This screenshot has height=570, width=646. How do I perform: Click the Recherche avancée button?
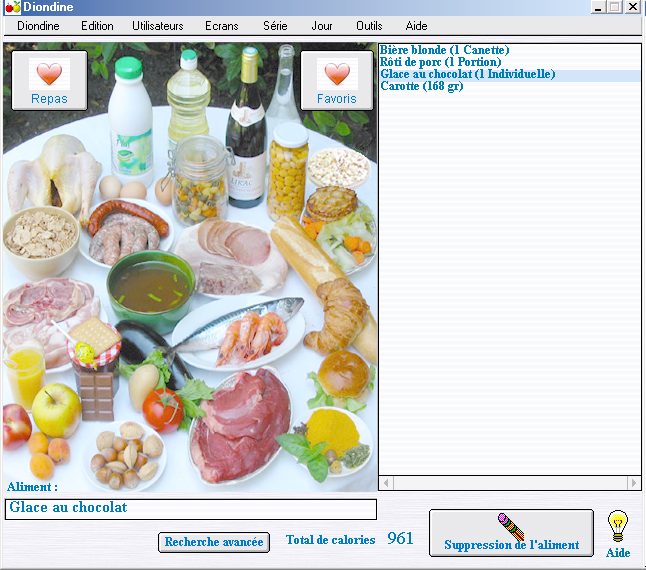click(214, 542)
